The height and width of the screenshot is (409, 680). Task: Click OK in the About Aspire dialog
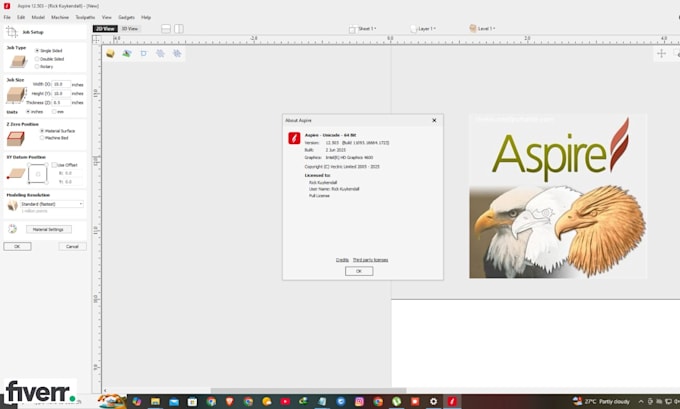coord(359,271)
